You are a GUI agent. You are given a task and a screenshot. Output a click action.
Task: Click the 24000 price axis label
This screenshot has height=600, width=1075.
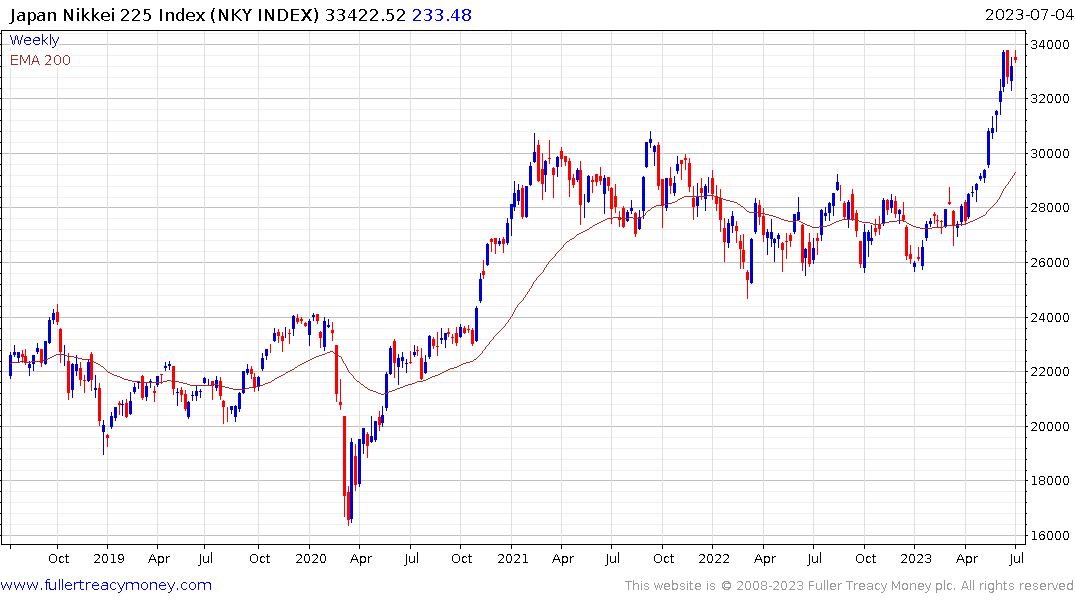pos(1049,317)
